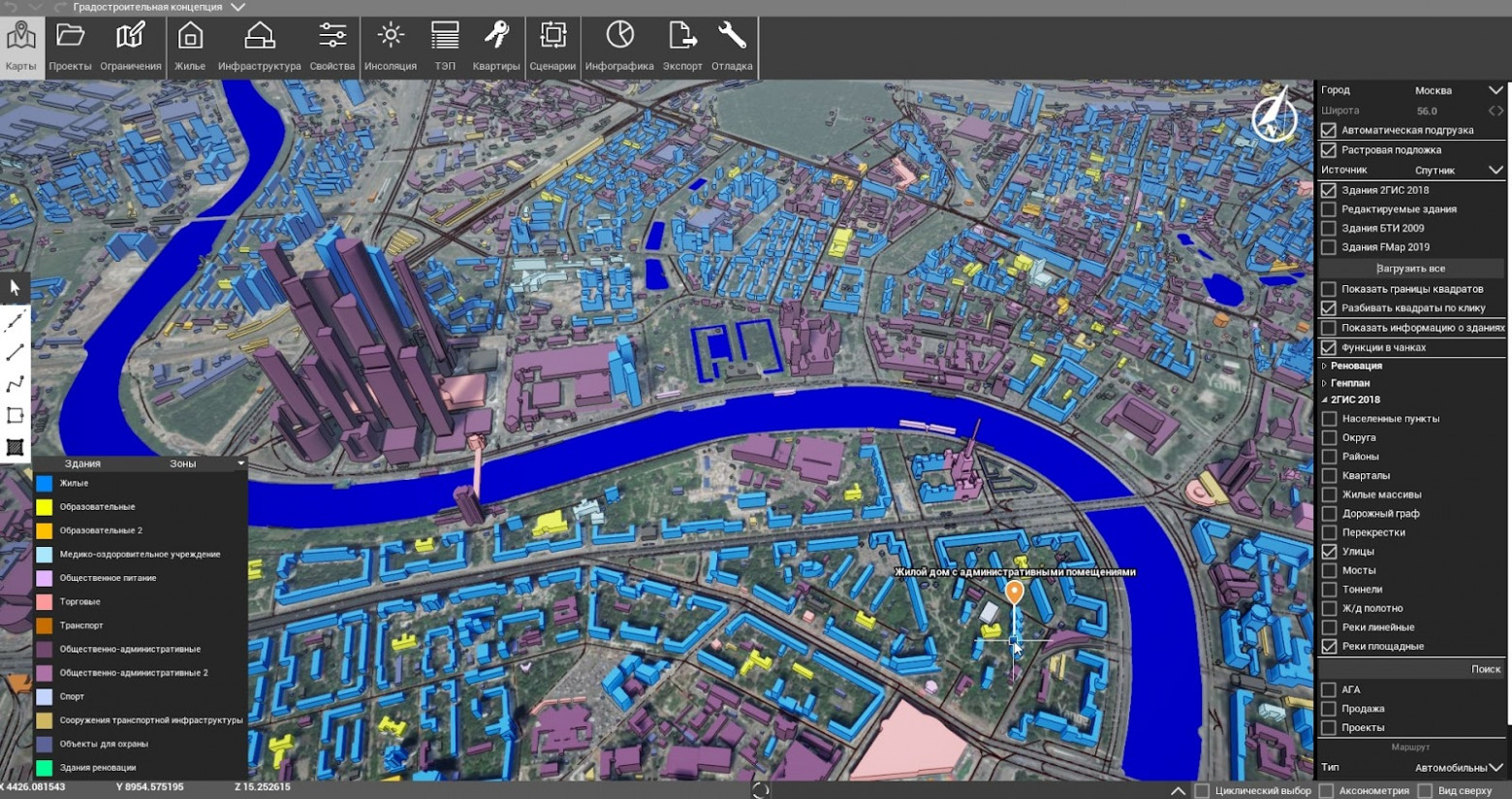Enable the Кварталы layer checkbox
This screenshot has width=1512, height=799.
click(x=1329, y=476)
